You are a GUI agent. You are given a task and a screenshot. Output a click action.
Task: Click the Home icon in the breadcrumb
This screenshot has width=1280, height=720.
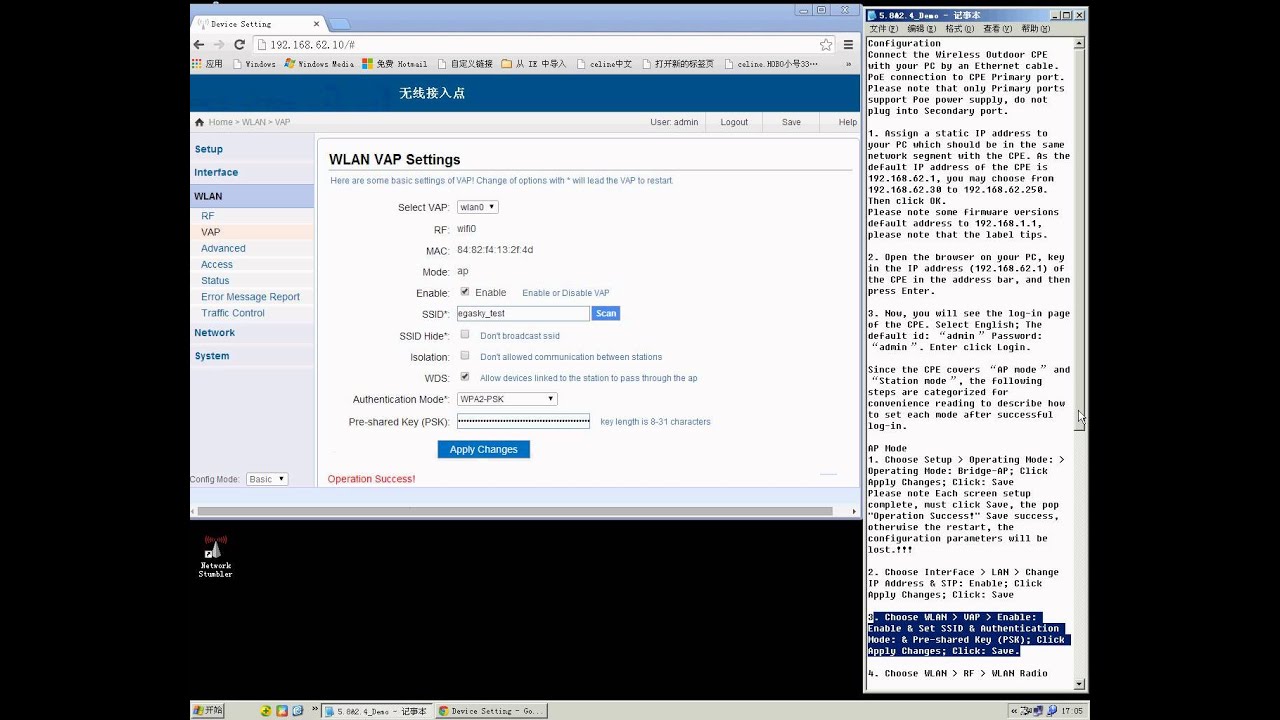click(x=199, y=122)
